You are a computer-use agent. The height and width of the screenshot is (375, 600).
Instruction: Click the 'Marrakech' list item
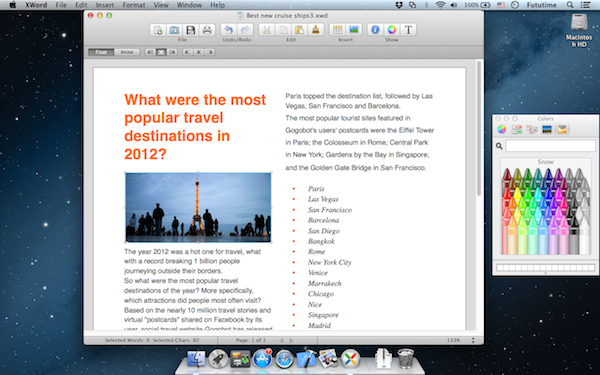pyautogui.click(x=324, y=284)
